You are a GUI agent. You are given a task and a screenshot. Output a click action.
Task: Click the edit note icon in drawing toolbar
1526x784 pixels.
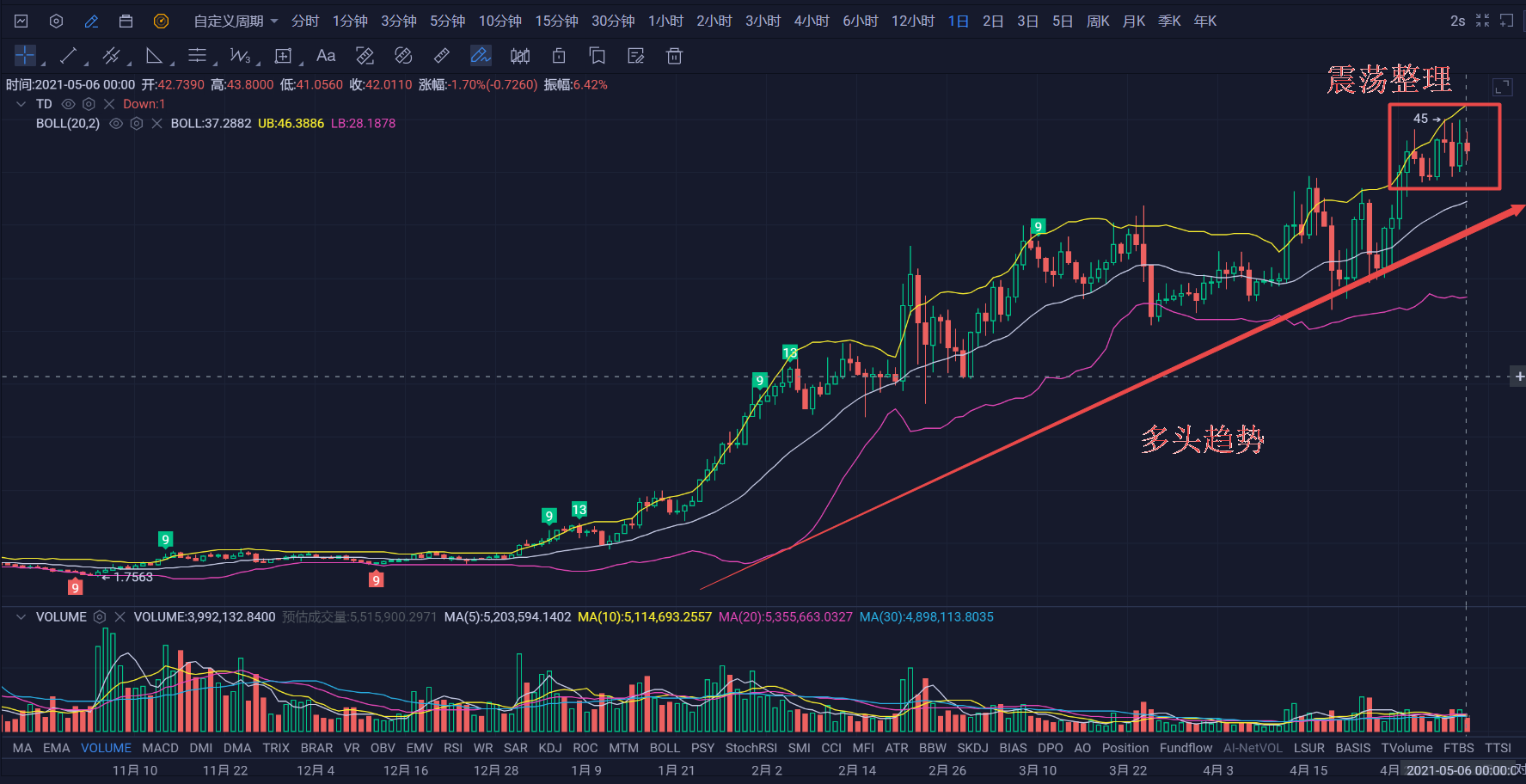tap(636, 56)
